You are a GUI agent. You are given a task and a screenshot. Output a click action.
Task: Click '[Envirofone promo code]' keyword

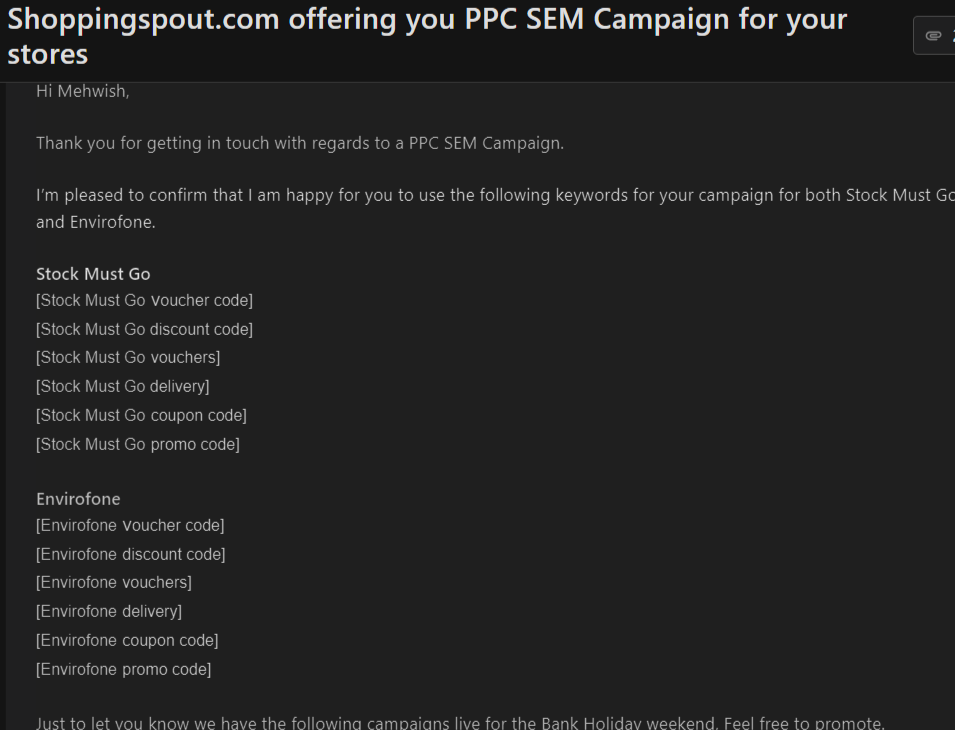pyautogui.click(x=124, y=670)
